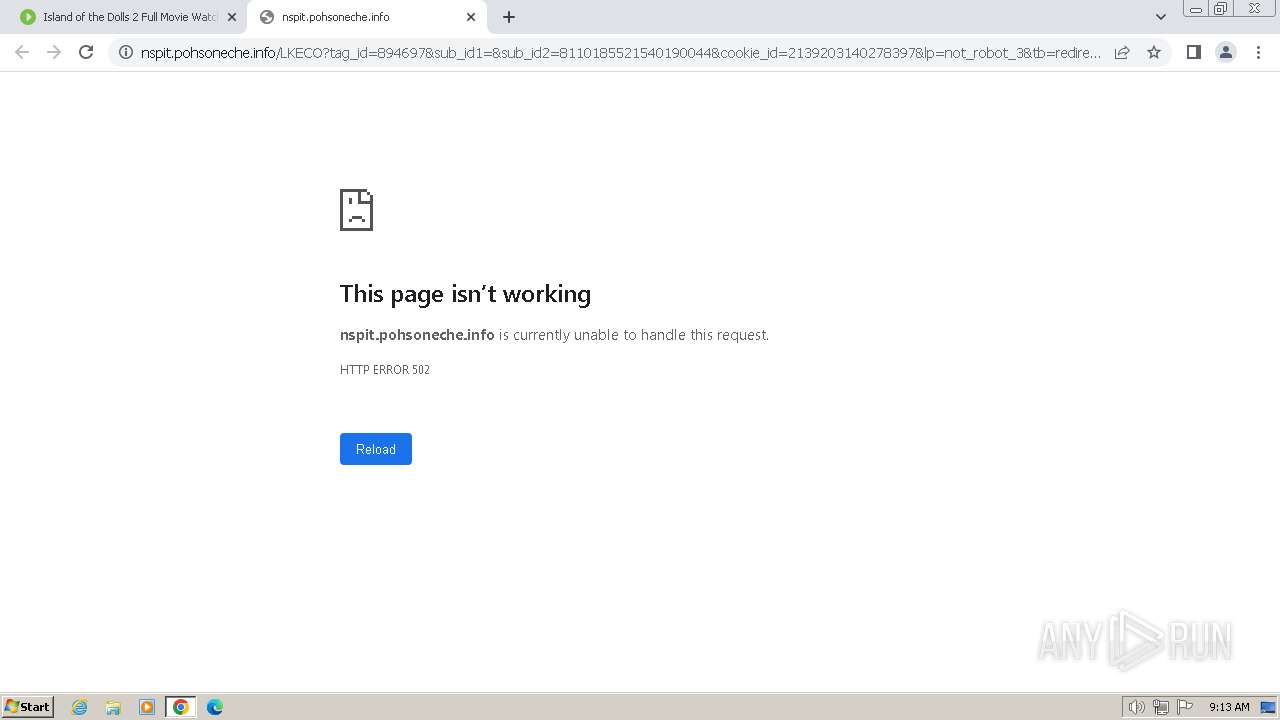Close the nspit.pohsoneche.info tab
This screenshot has width=1280, height=720.
[x=471, y=17]
